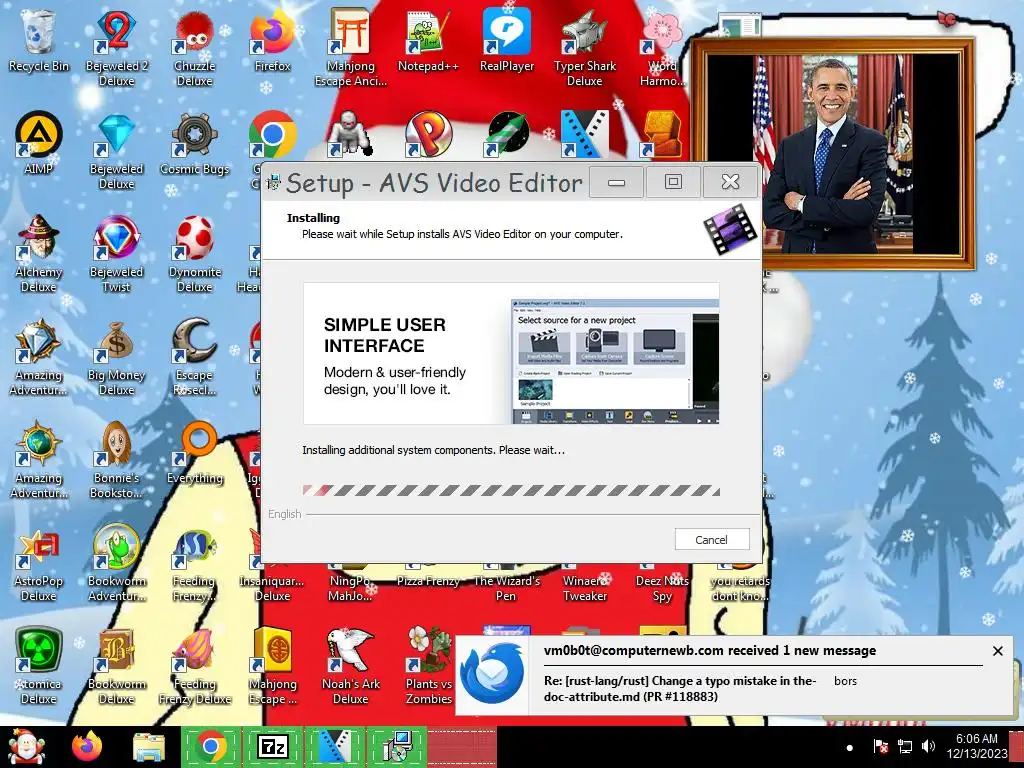Launch Bejeweled 2 Deluxe shortcut
The width and height of the screenshot is (1024, 768).
click(x=116, y=47)
